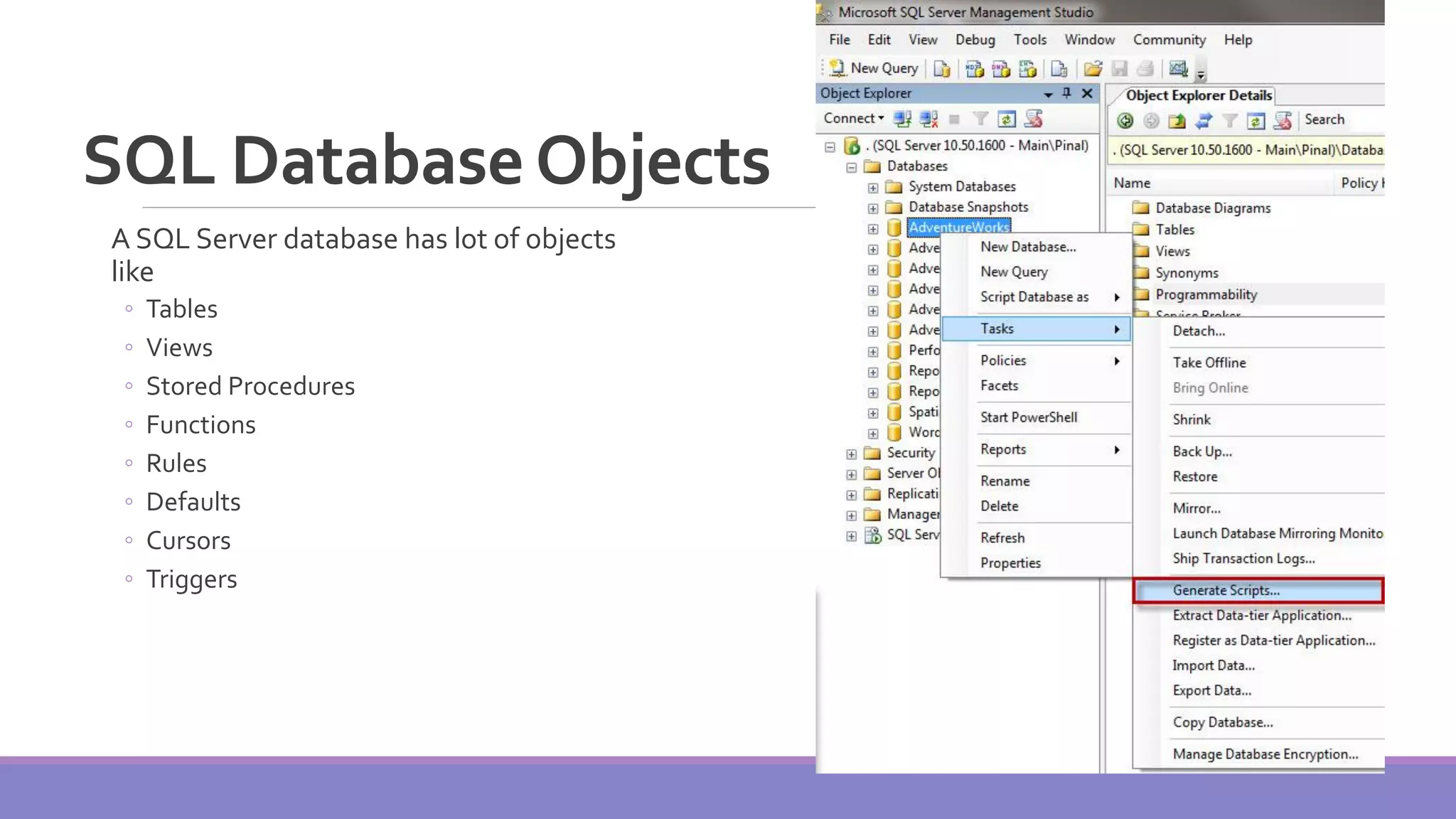Click the Save disk icon in toolbar
This screenshot has width=1456, height=819.
tap(1120, 69)
